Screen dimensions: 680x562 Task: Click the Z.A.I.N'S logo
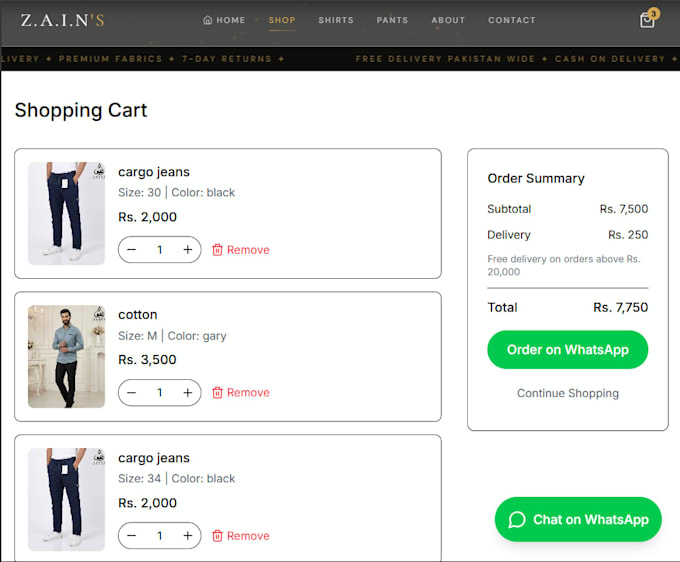coord(62,20)
